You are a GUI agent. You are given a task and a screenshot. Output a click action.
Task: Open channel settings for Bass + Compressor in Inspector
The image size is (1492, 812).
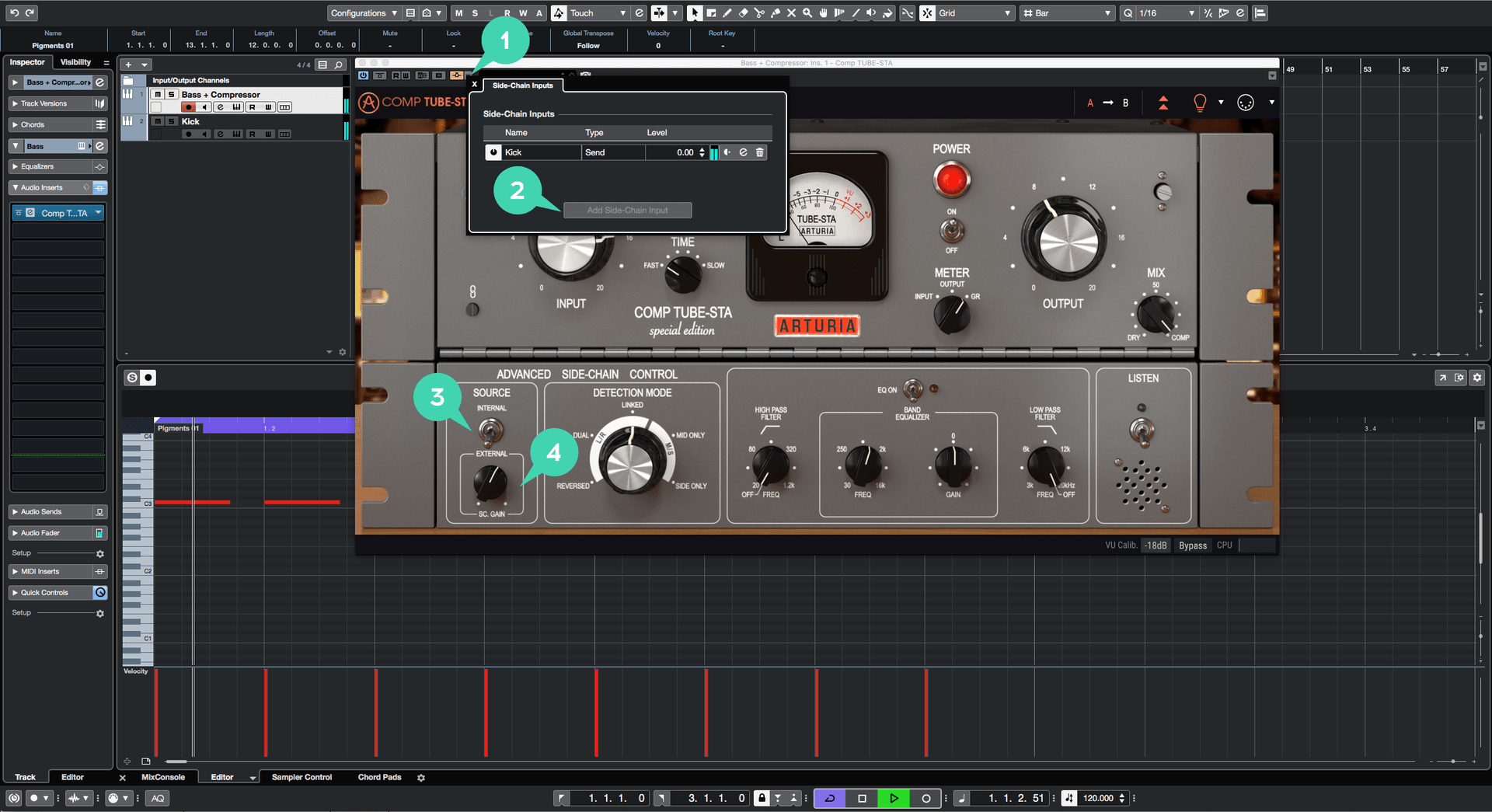(99, 82)
